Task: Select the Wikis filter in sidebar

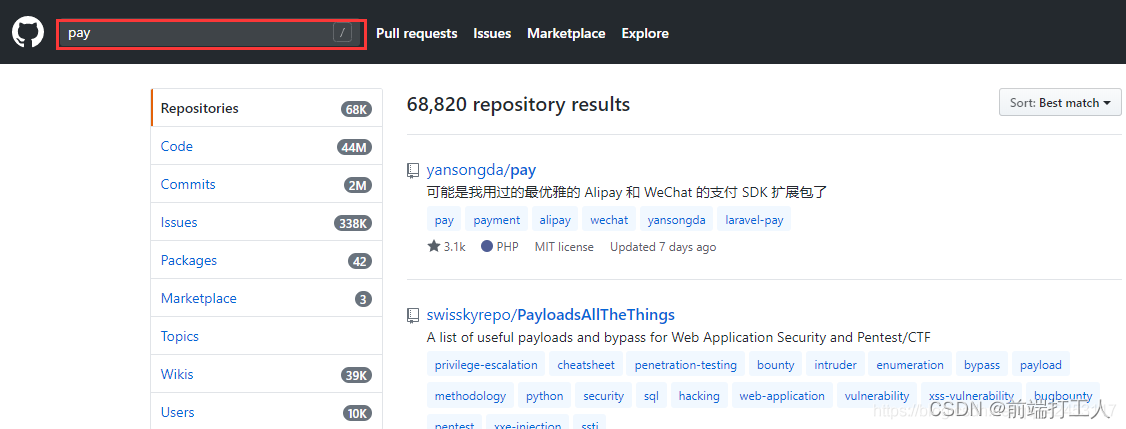Action: click(x=266, y=374)
